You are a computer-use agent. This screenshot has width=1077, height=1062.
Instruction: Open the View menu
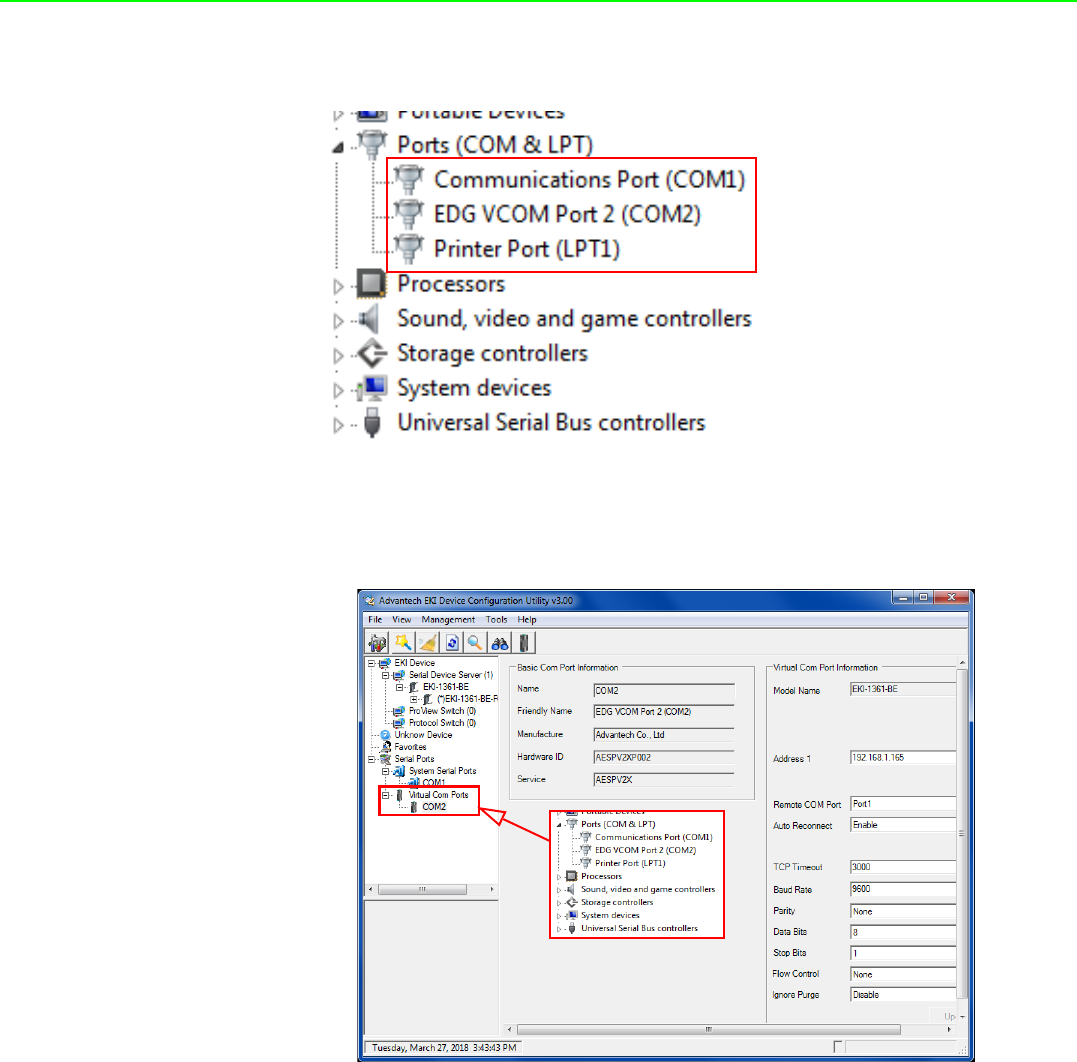(401, 620)
